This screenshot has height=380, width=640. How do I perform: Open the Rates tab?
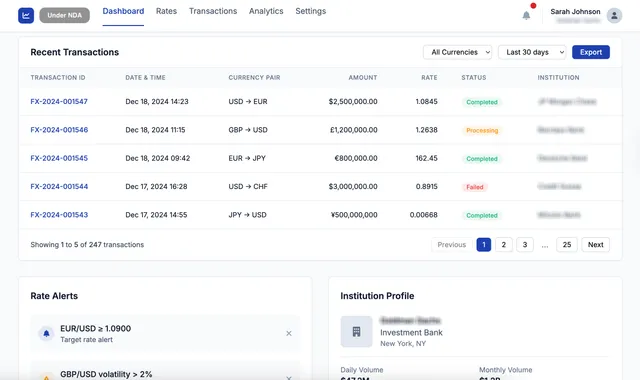[x=167, y=11]
